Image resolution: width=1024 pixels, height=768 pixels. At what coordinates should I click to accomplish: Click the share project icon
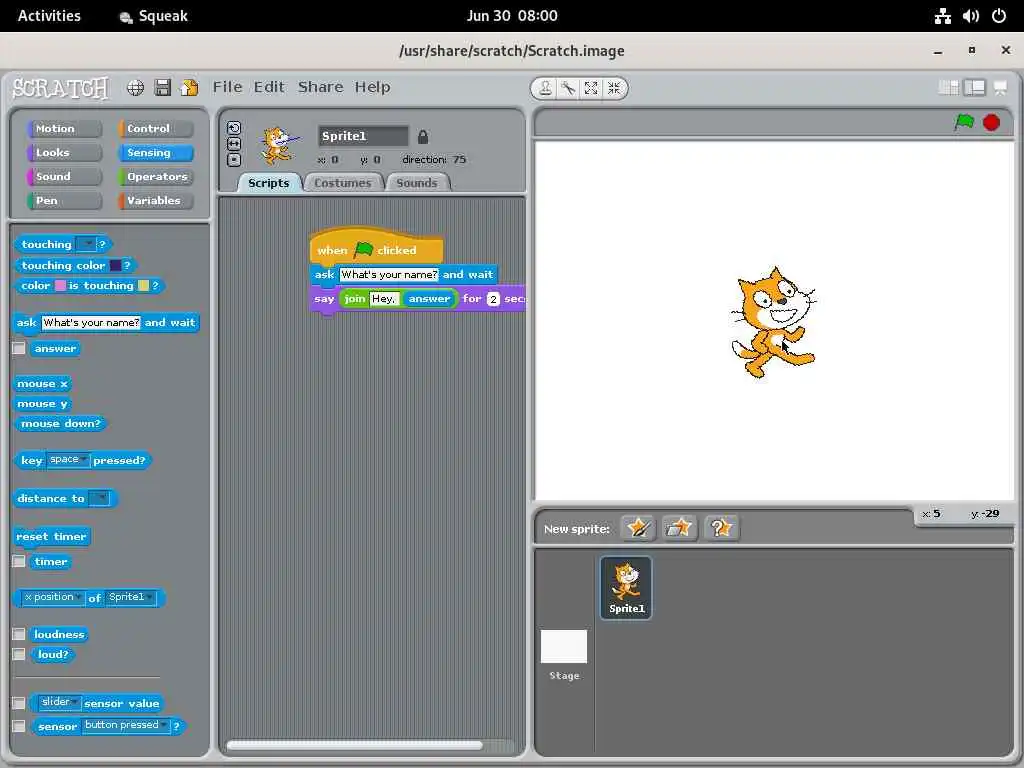point(189,88)
